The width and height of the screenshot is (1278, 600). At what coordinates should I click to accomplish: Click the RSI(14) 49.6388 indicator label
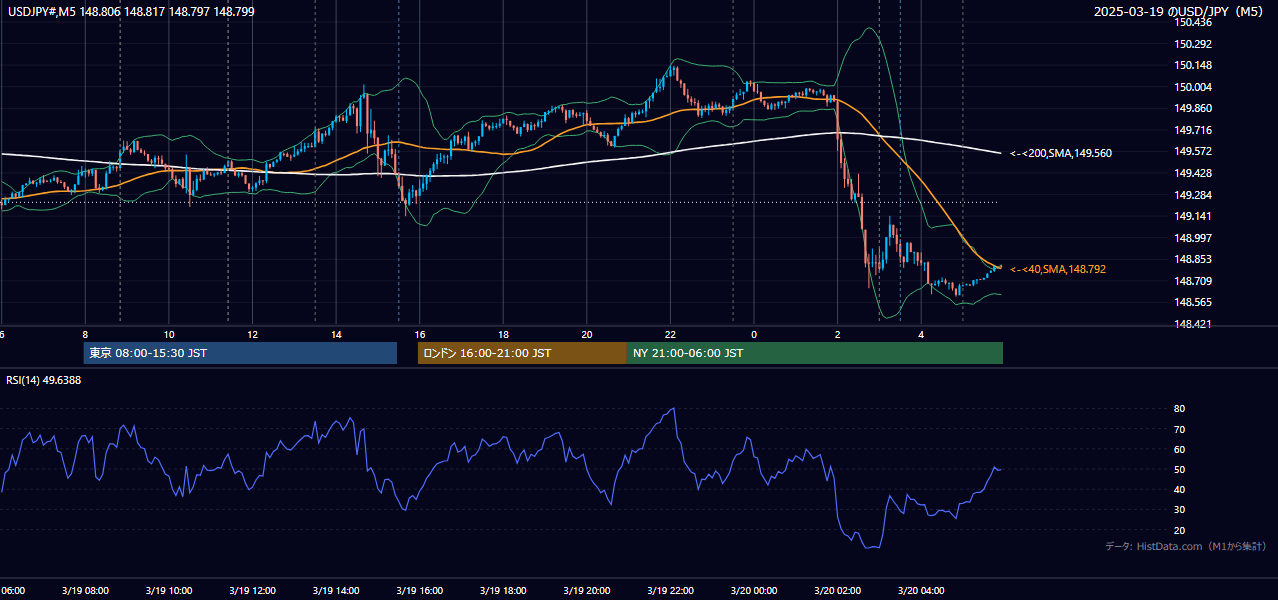(x=44, y=380)
